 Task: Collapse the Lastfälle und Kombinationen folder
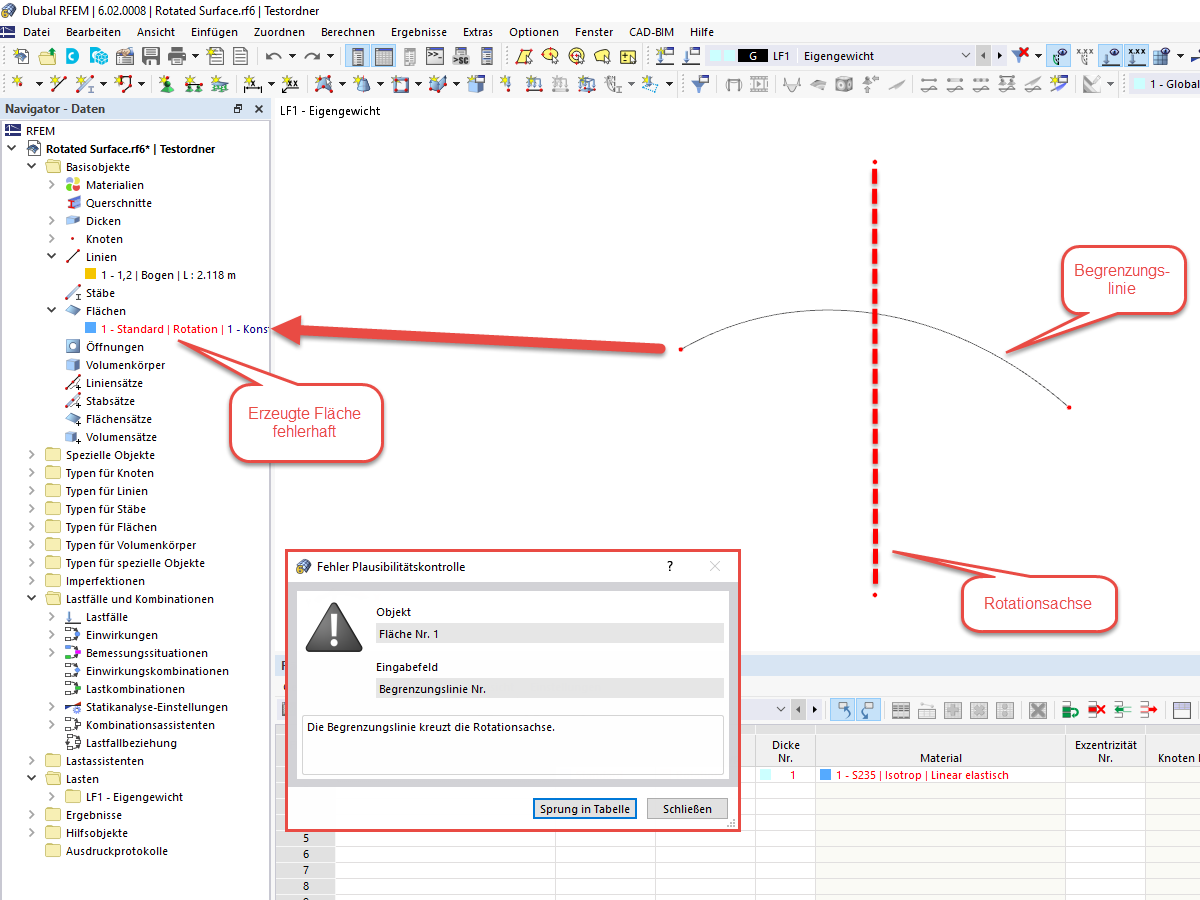[x=31, y=598]
